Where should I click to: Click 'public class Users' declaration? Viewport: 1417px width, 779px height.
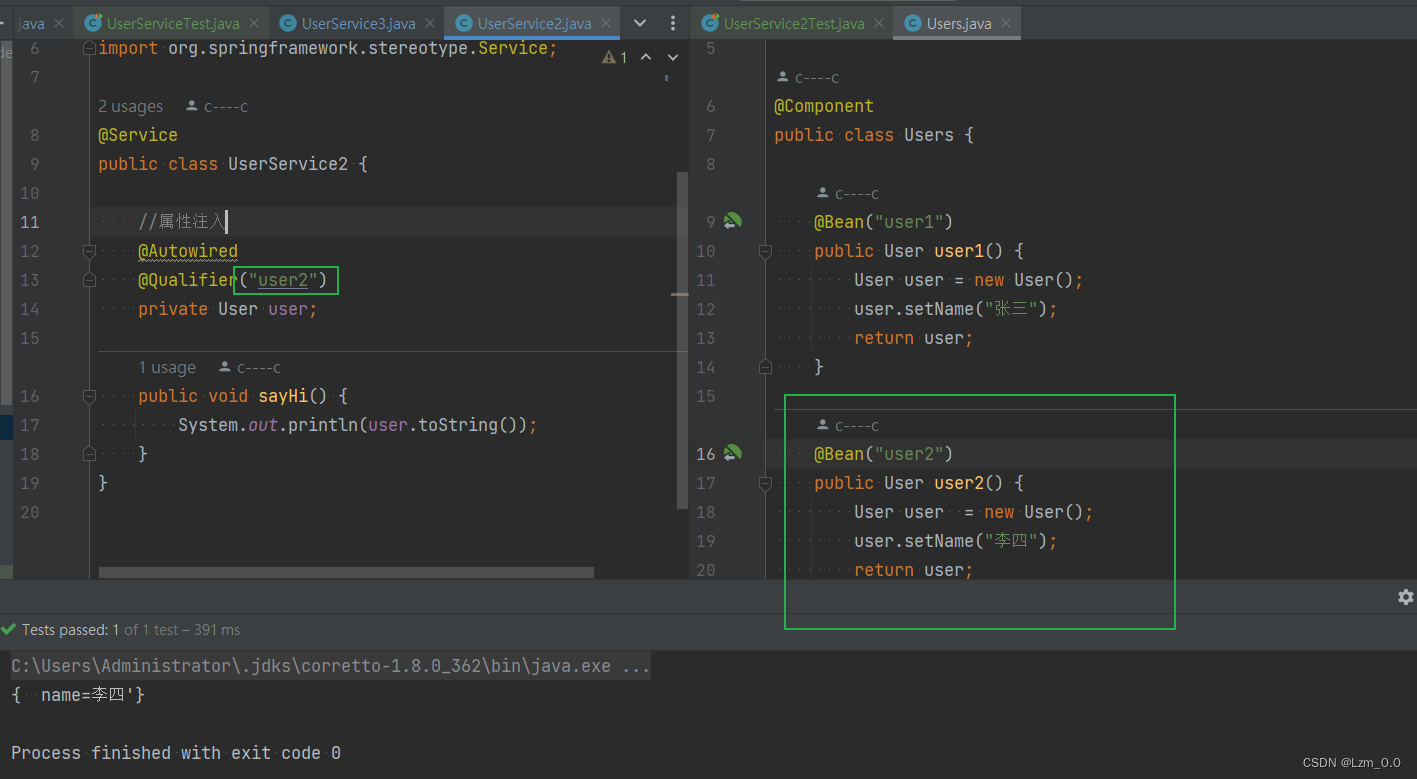click(x=874, y=135)
